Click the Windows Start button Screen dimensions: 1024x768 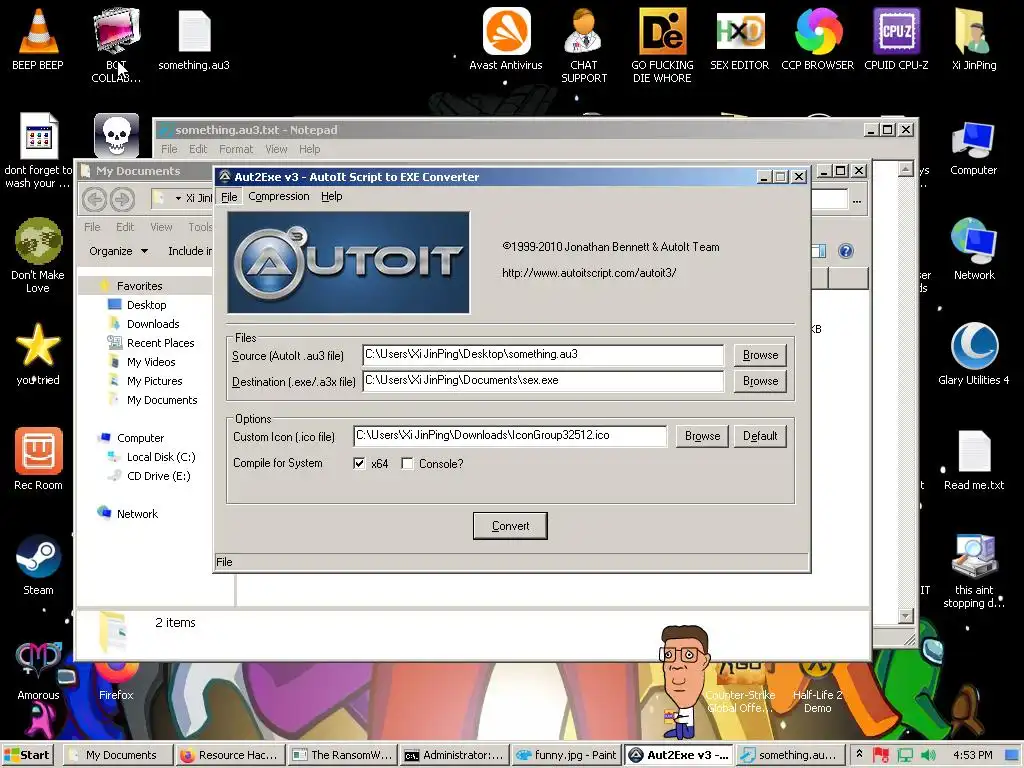(x=27, y=755)
